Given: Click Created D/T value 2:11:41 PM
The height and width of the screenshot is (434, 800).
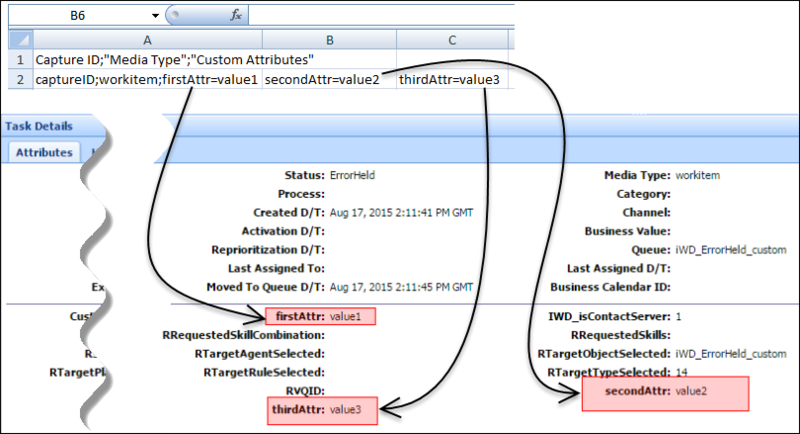Looking at the screenshot, I should point(401,213).
